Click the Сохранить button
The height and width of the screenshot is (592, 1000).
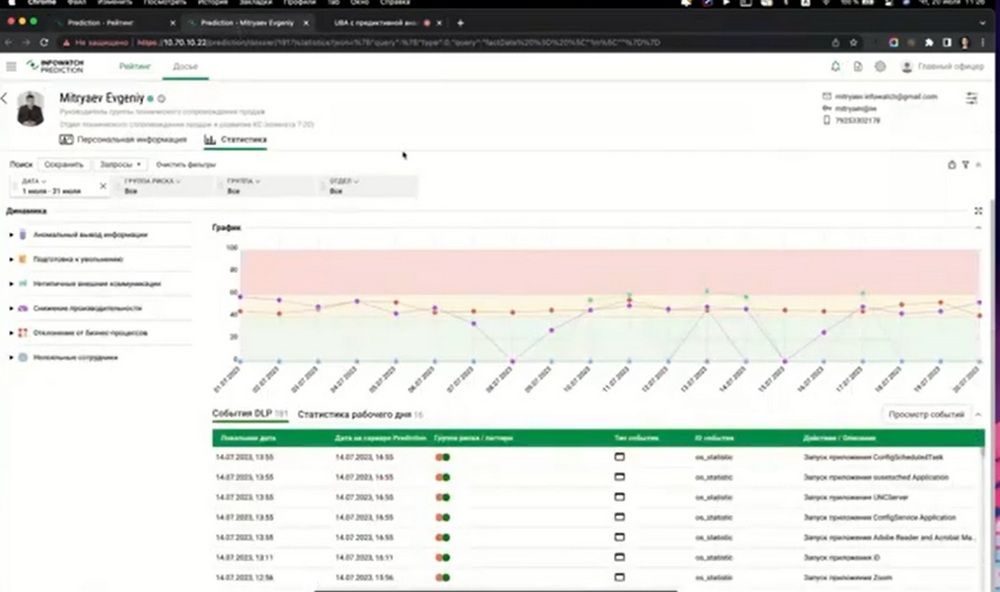pos(64,165)
